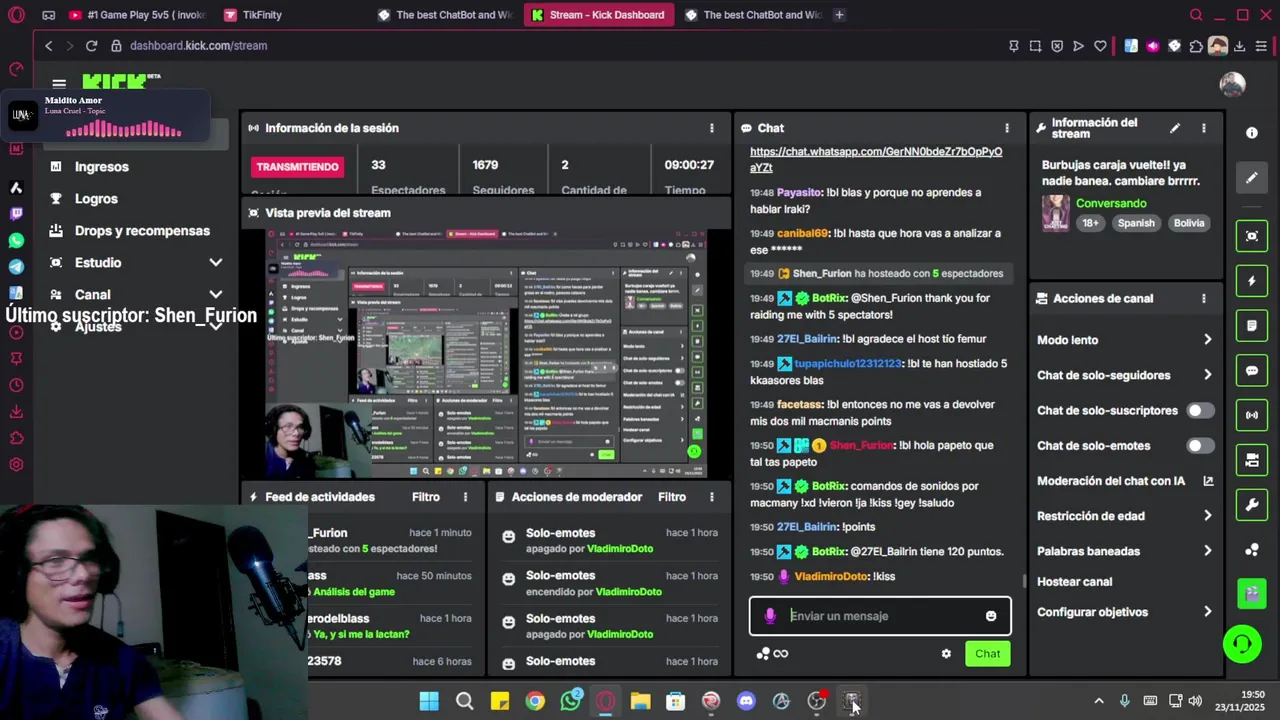
Task: Click the dashboard.kick.com address bar
Action: tap(198, 46)
